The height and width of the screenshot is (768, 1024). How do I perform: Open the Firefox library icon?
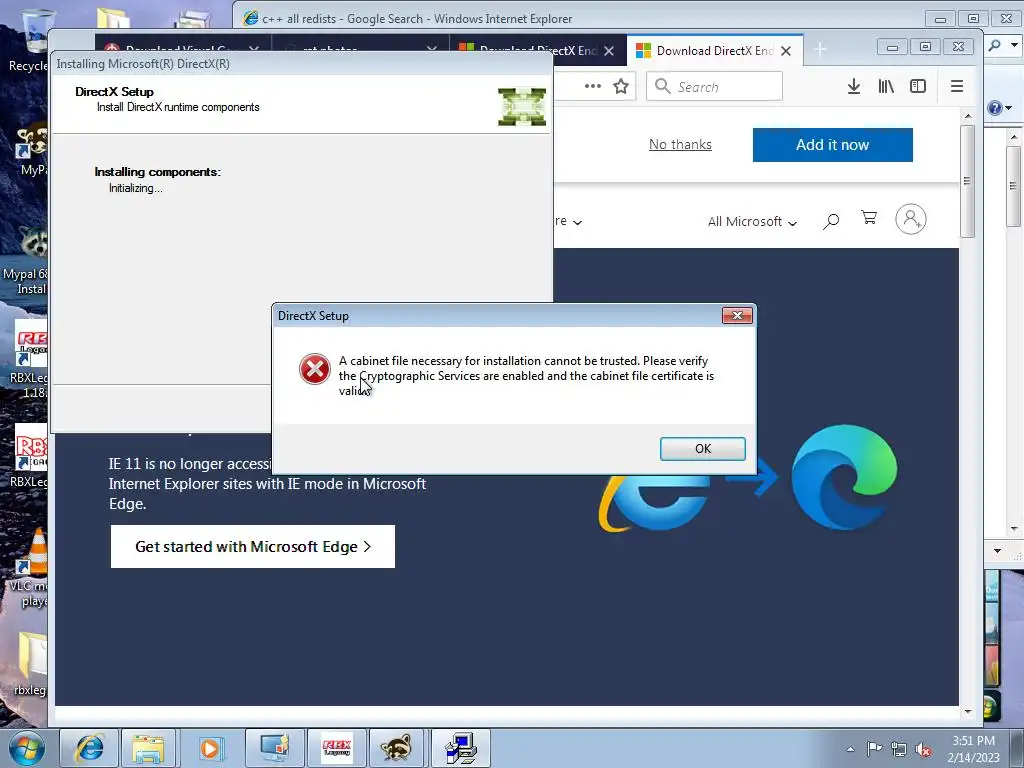coord(886,86)
